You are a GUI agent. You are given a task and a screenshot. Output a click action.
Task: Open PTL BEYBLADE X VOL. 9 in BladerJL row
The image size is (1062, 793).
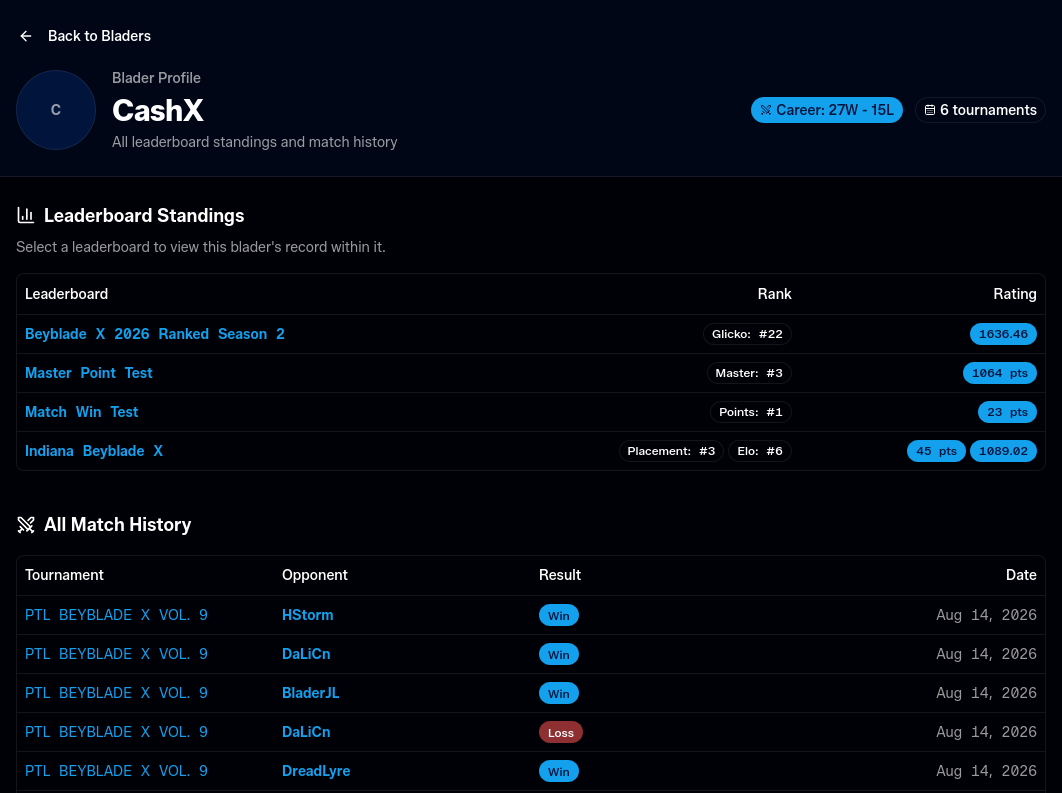pos(116,693)
